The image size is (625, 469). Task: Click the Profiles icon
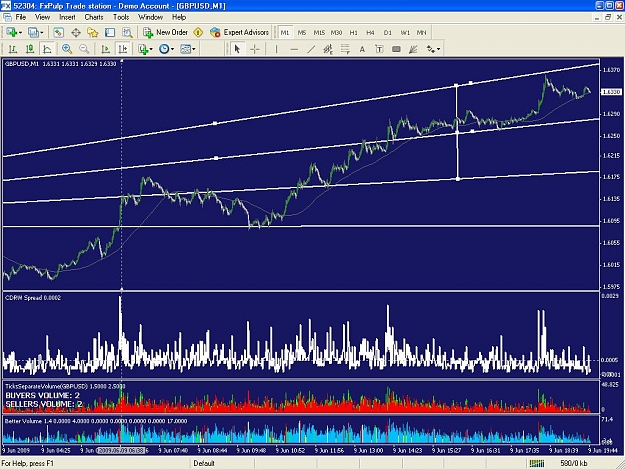(x=33, y=33)
